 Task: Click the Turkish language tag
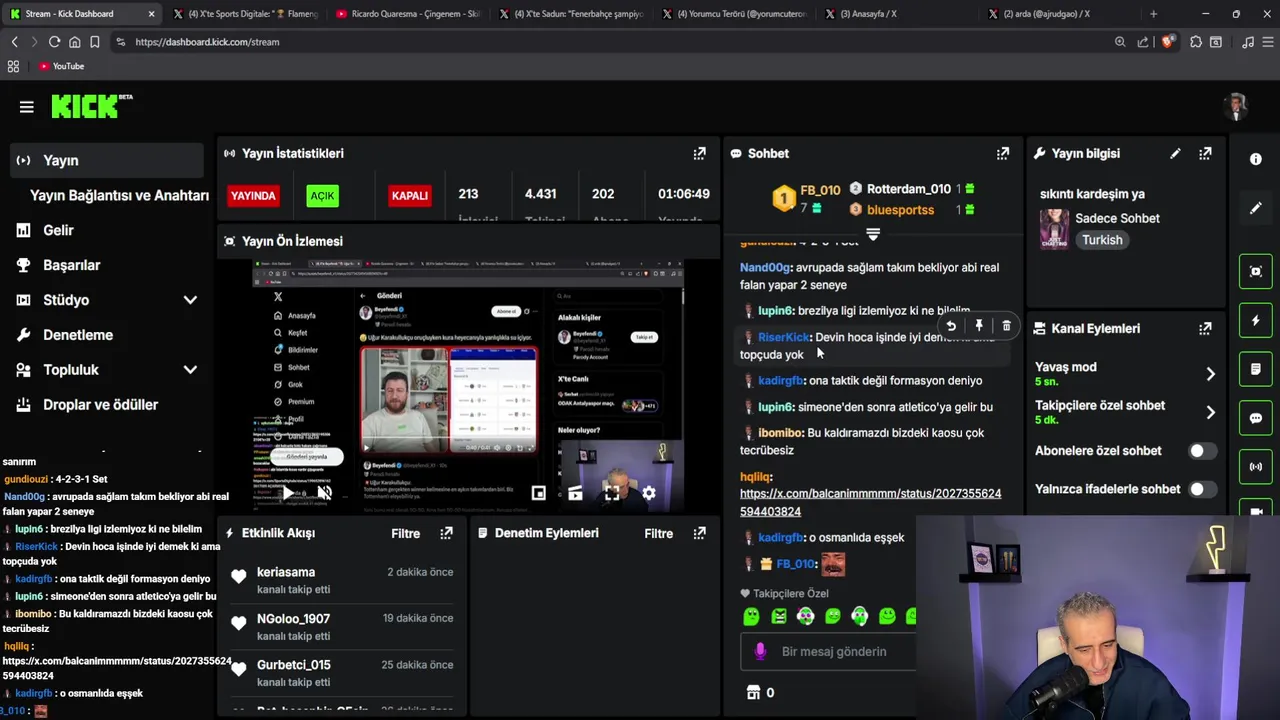1102,240
